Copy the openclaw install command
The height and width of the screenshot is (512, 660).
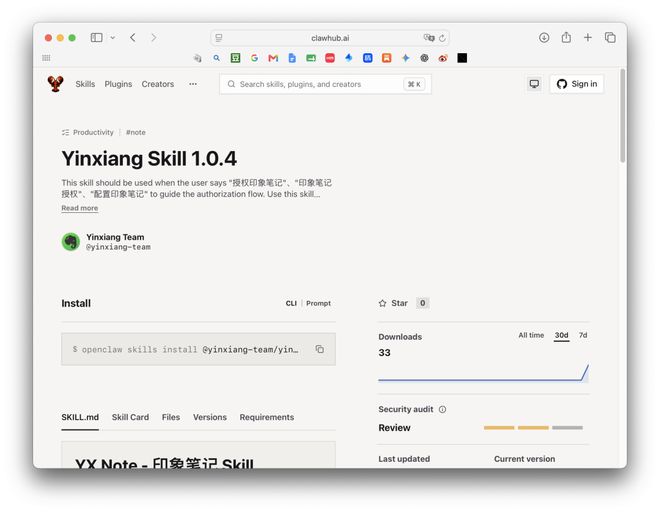pyautogui.click(x=319, y=349)
